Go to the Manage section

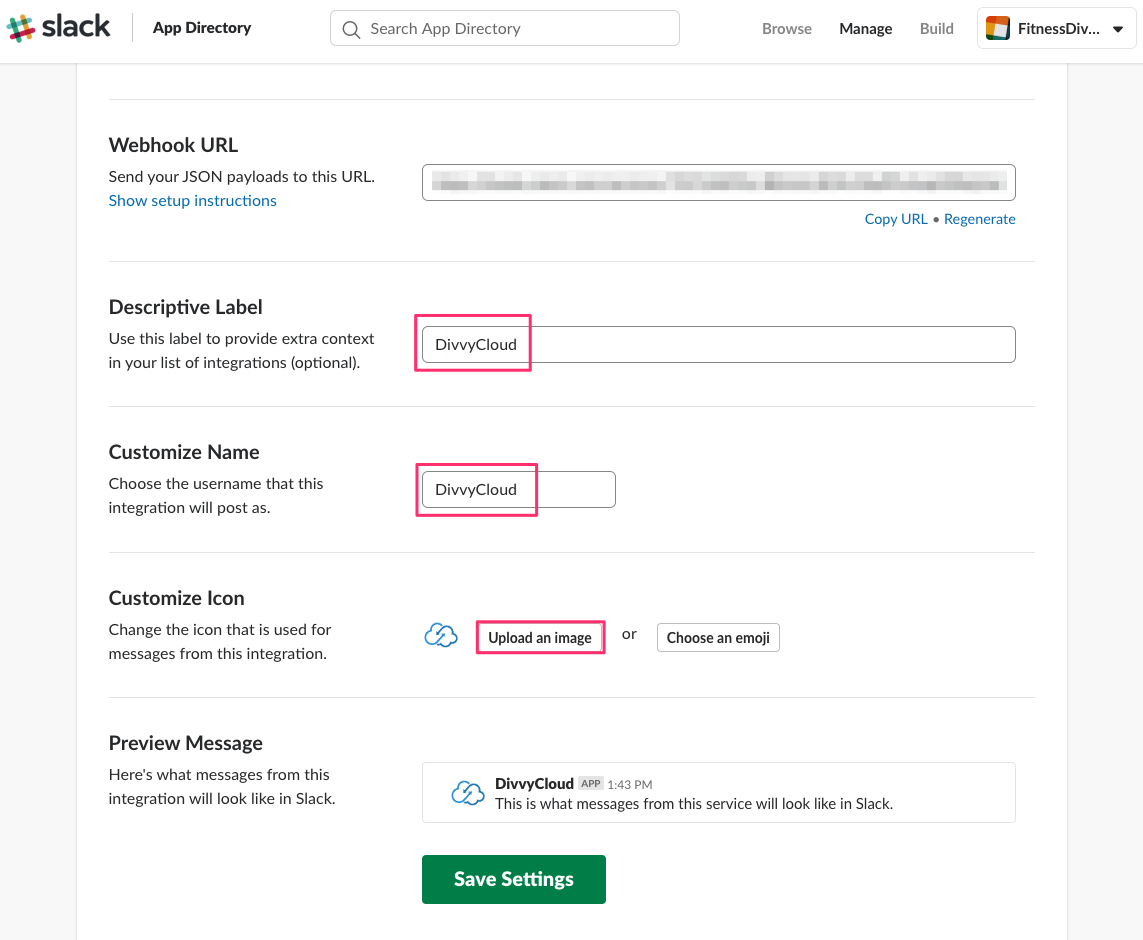pyautogui.click(x=865, y=28)
